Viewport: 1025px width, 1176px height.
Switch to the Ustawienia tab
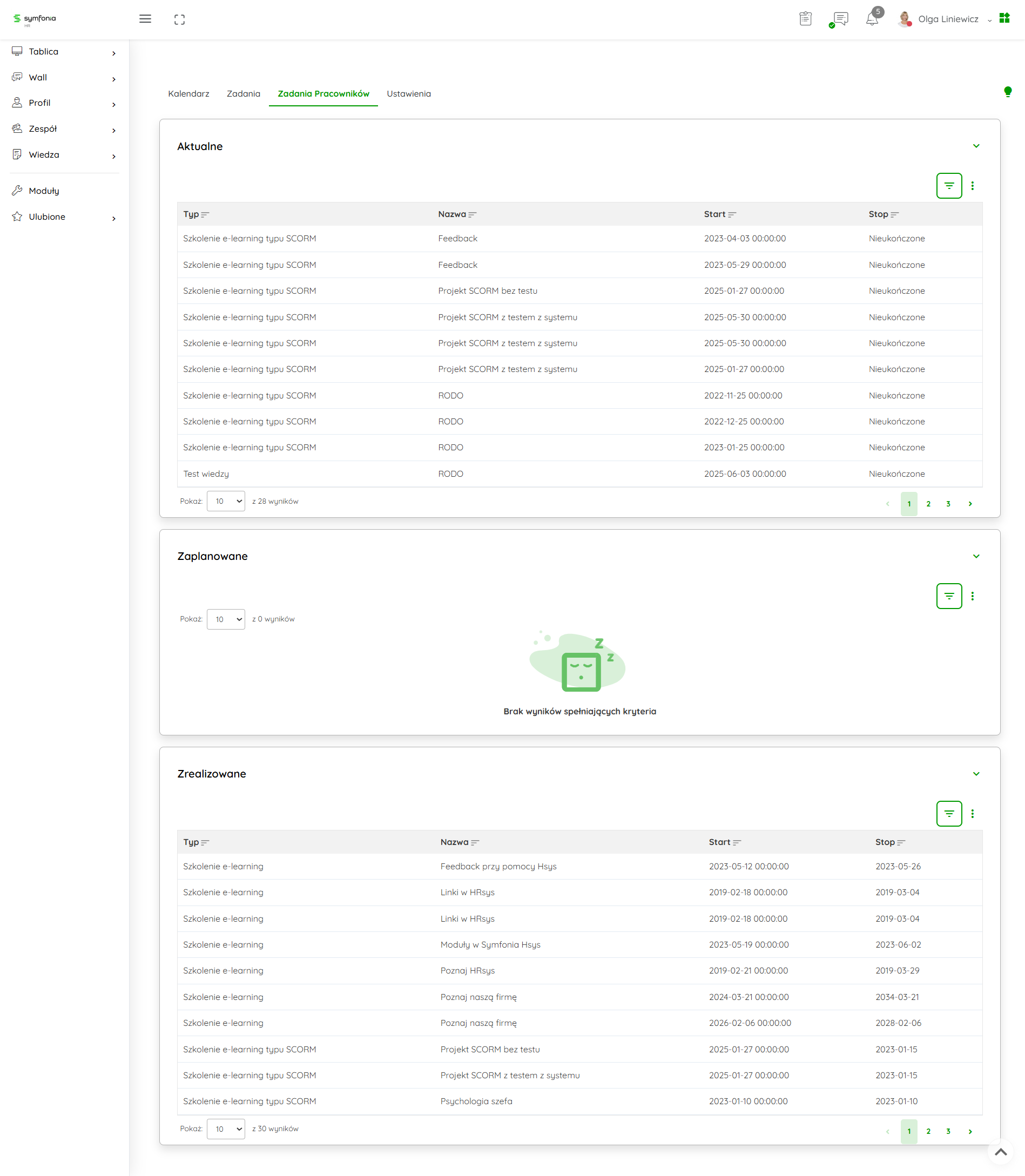pos(408,94)
